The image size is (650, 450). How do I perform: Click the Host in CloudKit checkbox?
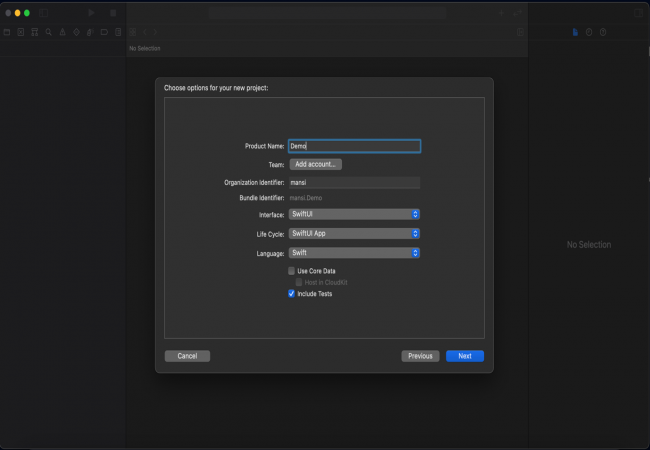[299, 282]
